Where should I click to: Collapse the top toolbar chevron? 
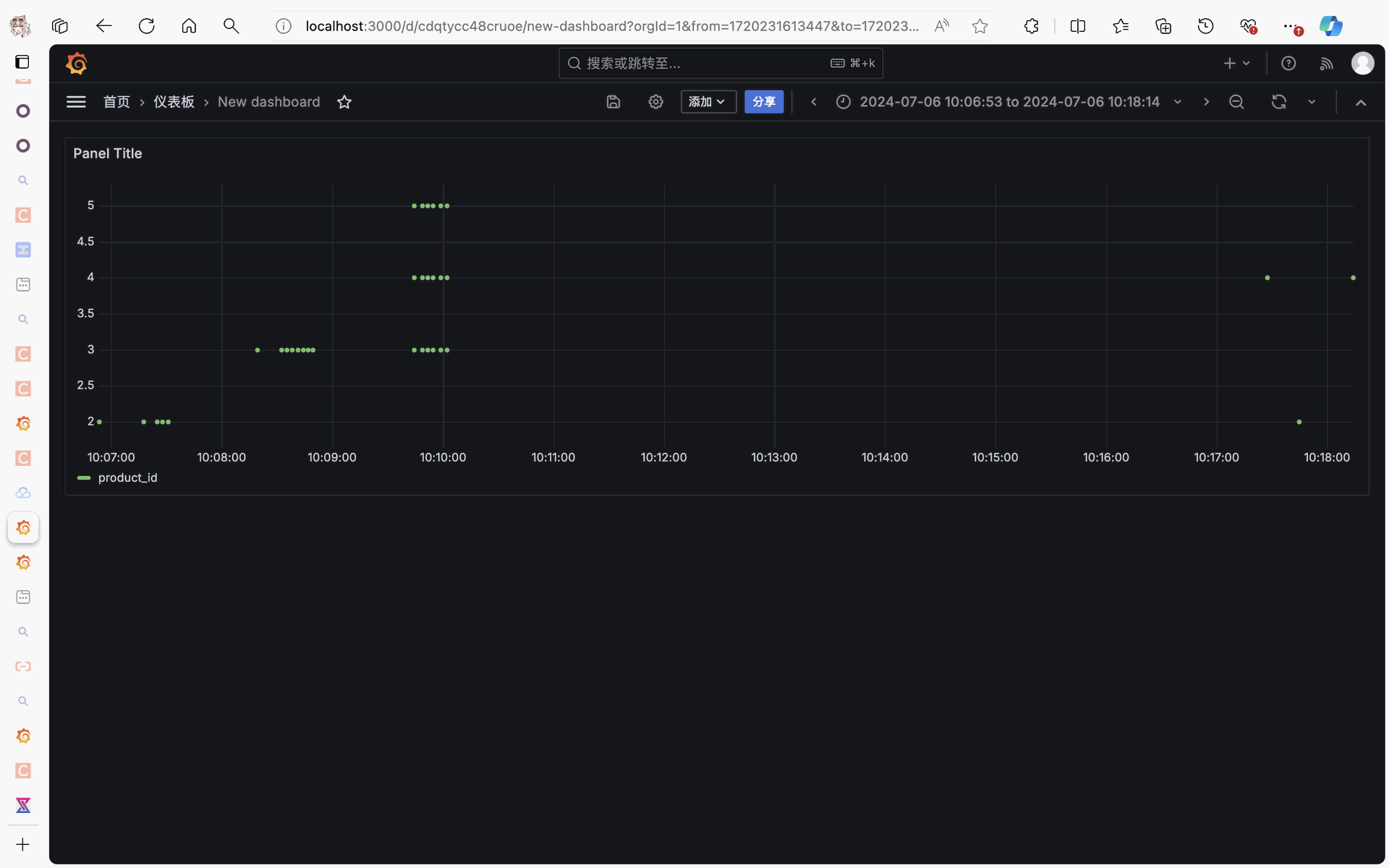pos(1361,103)
